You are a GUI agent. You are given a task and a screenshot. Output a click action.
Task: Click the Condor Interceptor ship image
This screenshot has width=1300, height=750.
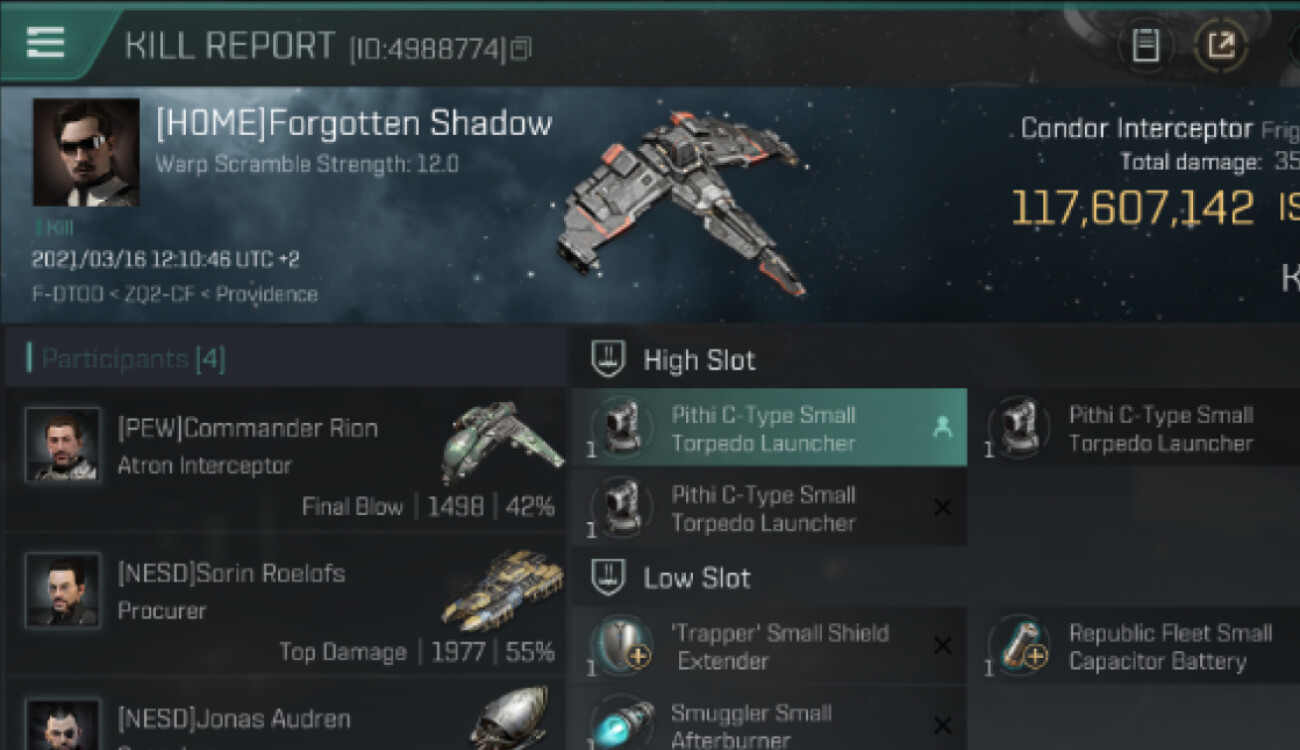[x=682, y=205]
